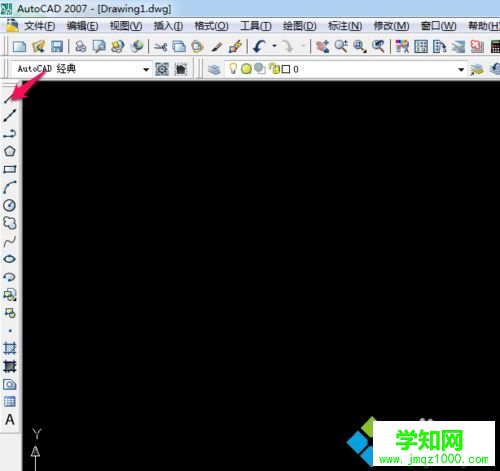This screenshot has width=500, height=471.
Task: Toggle layer 0 freeze sun icon
Action: click(x=246, y=69)
